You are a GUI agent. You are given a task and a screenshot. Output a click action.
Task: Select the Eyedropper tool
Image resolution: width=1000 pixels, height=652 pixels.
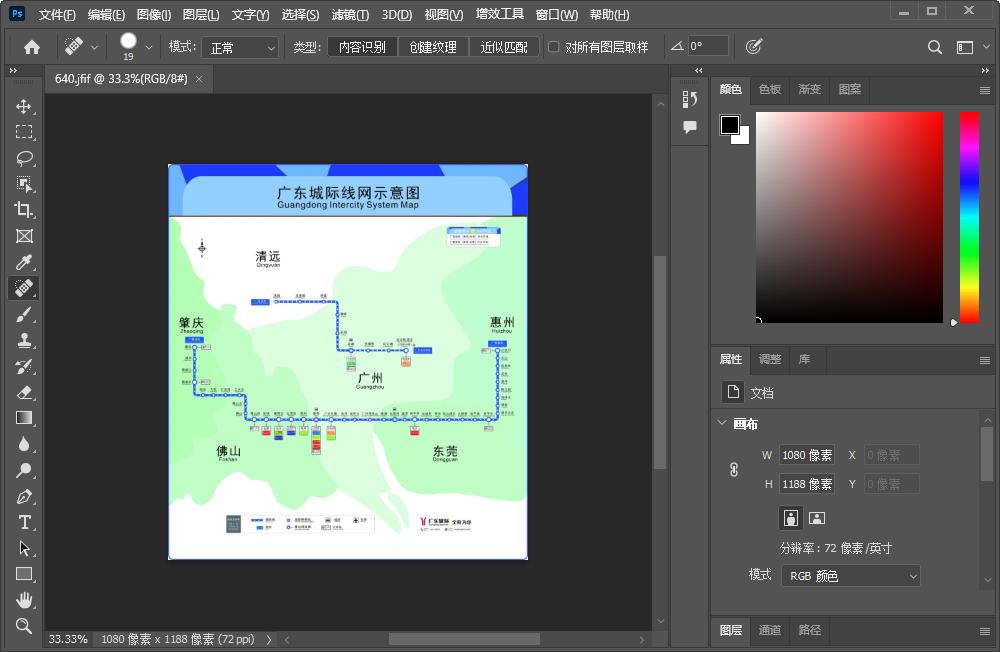[x=24, y=262]
